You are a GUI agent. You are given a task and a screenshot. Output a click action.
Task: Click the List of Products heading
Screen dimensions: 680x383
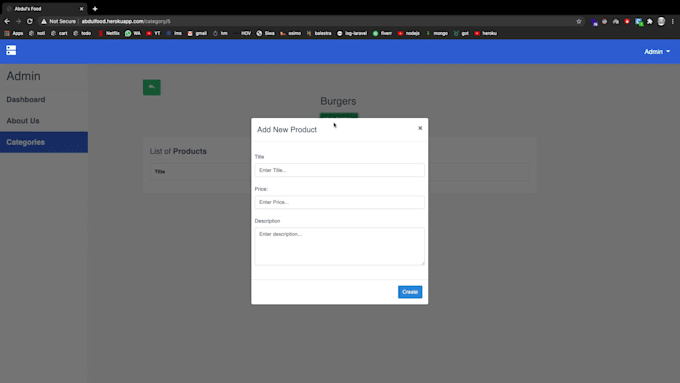point(178,151)
